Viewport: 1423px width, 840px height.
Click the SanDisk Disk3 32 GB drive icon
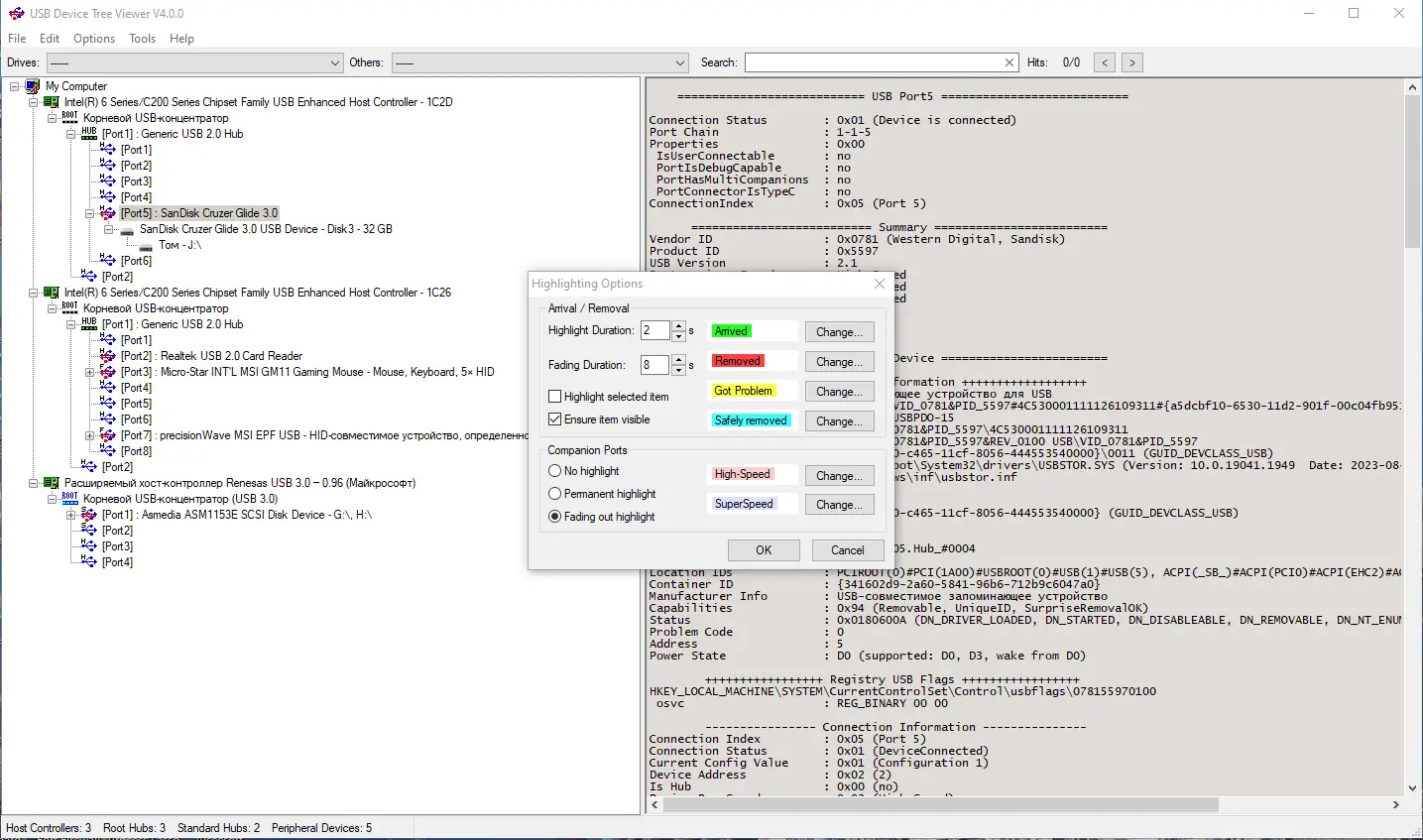pos(127,229)
